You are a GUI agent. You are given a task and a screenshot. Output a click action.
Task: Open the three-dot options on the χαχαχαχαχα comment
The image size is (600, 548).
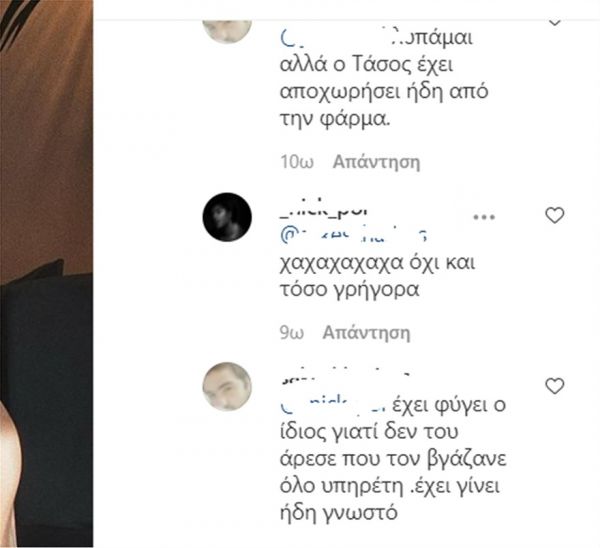coord(484,217)
